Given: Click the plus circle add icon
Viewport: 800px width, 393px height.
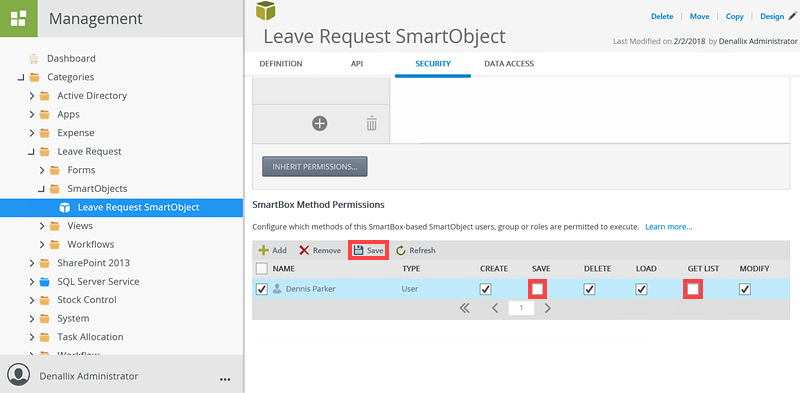Looking at the screenshot, I should (320, 124).
